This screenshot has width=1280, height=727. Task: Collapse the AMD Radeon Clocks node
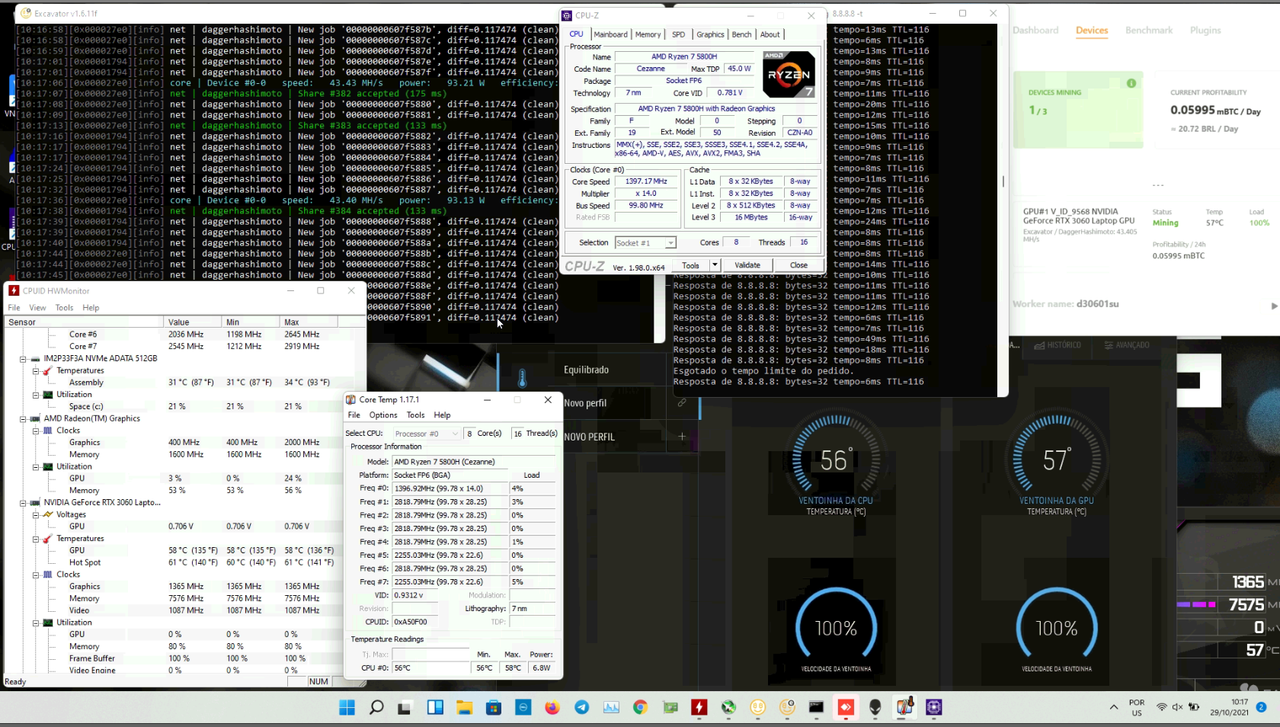coord(35,430)
